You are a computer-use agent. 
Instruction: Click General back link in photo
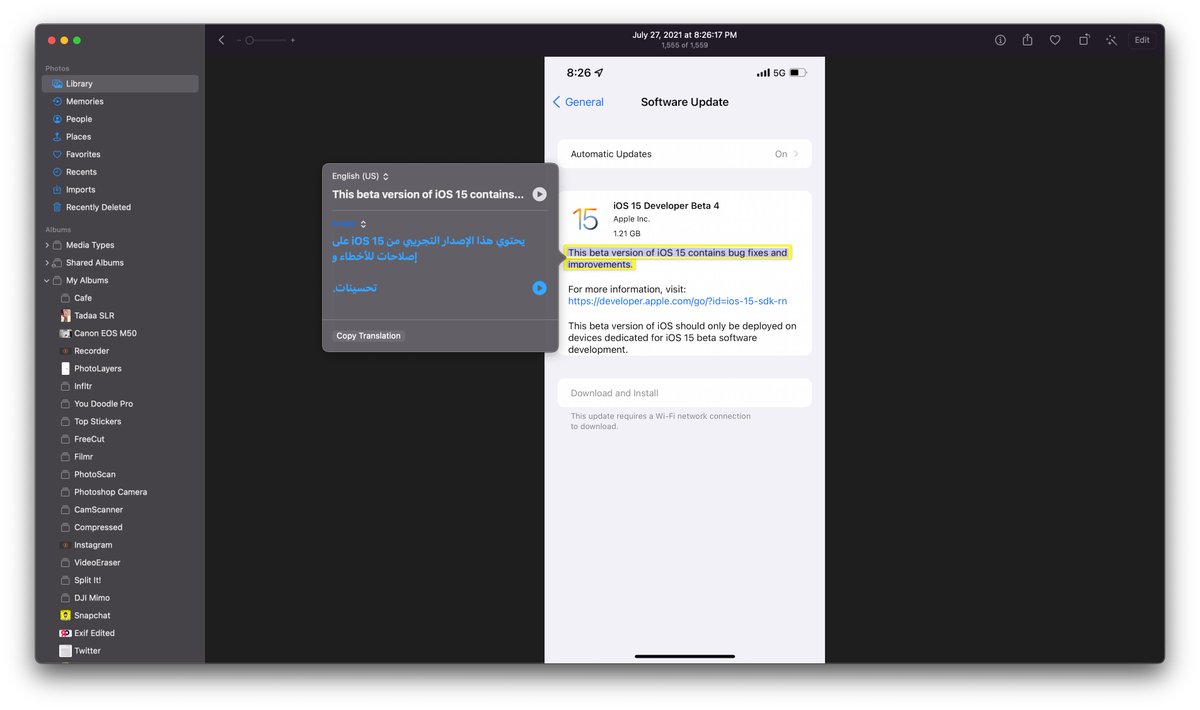point(578,102)
